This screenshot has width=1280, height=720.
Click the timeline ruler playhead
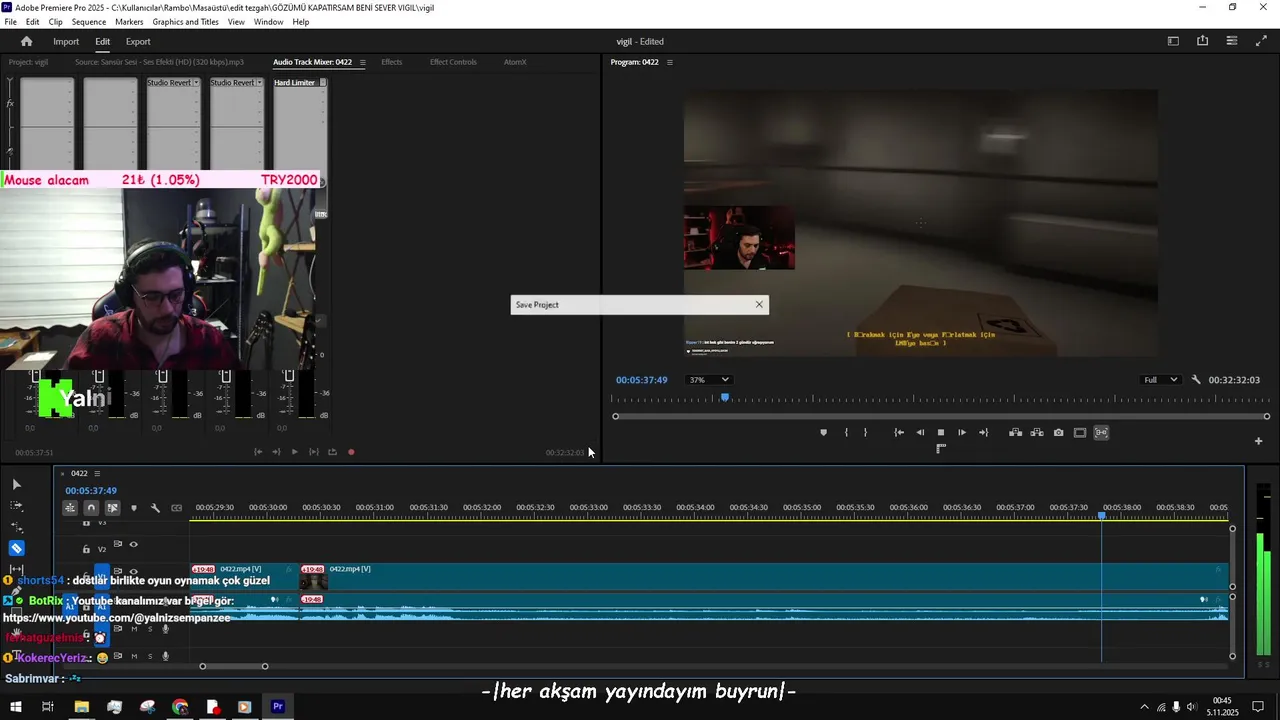(1102, 516)
